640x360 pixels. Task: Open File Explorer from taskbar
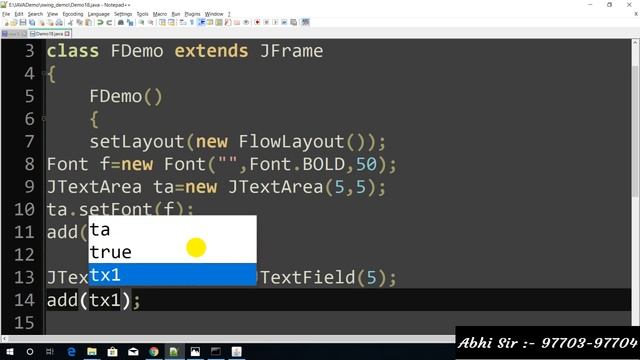pos(92,351)
